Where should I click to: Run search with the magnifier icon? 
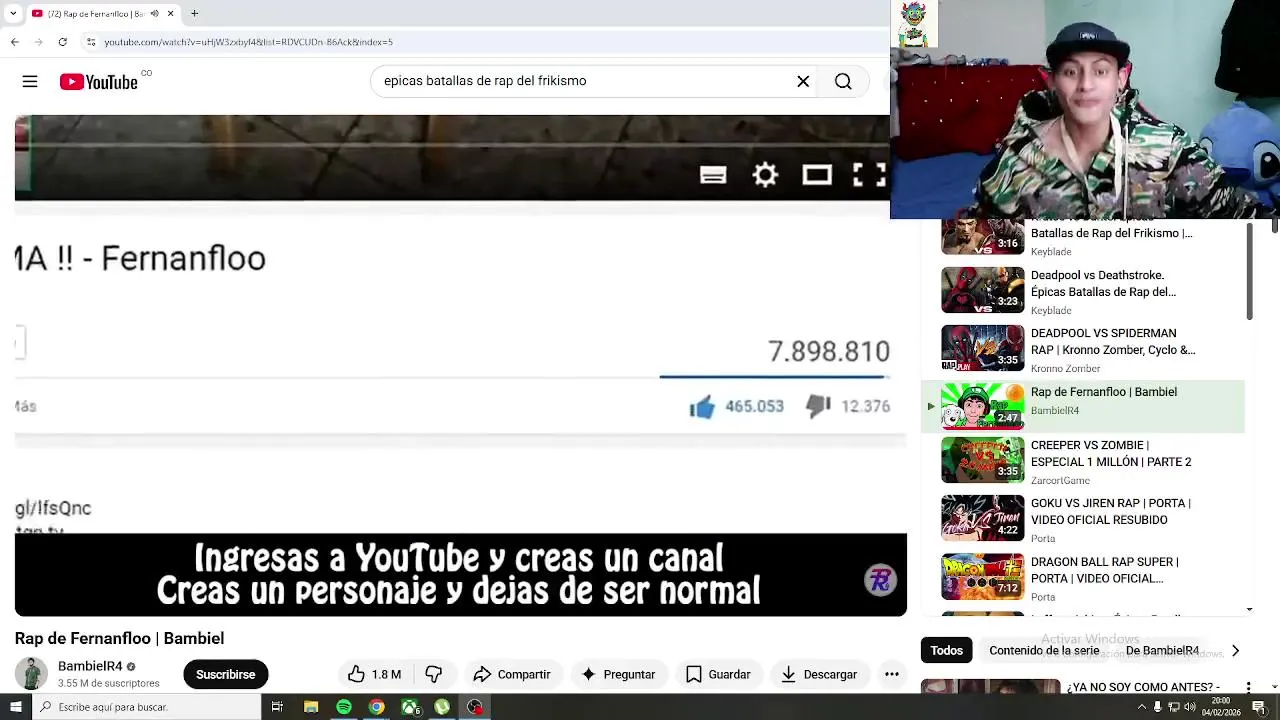tap(843, 82)
